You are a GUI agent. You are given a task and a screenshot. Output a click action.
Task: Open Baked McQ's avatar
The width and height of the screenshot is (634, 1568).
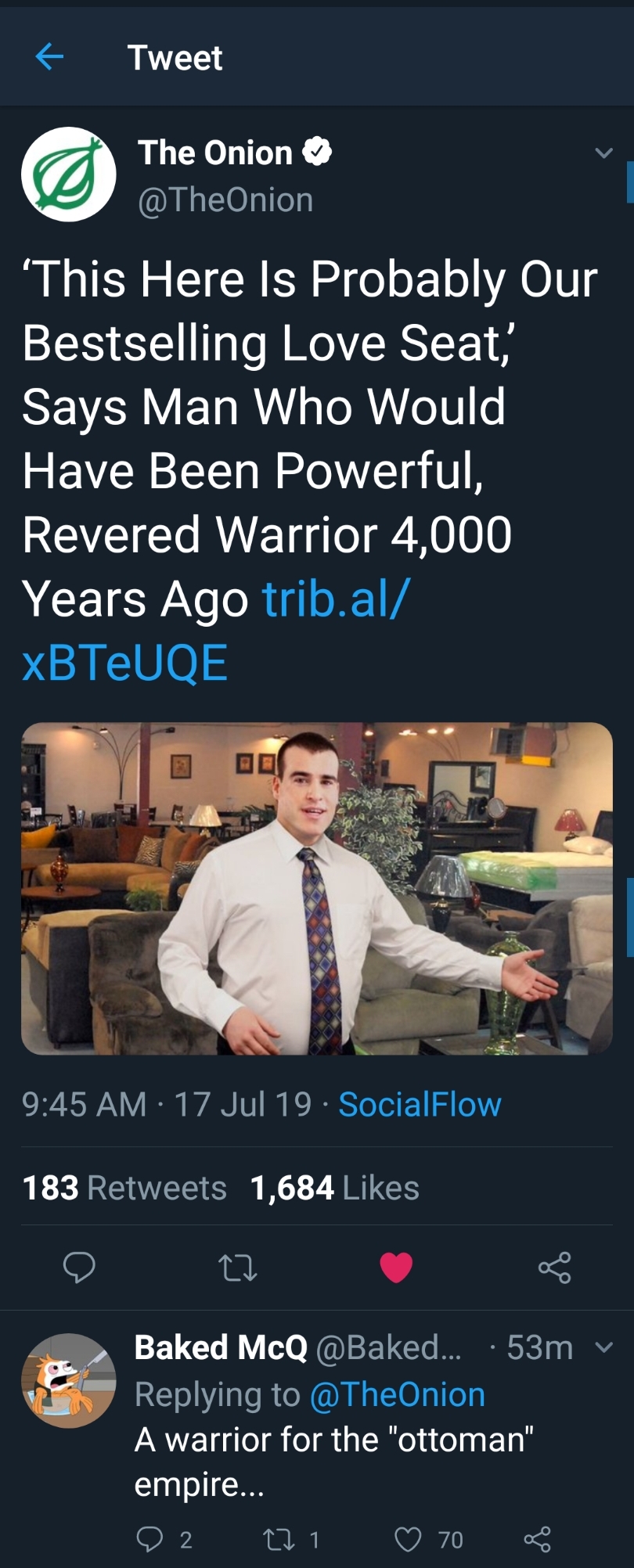tap(69, 1381)
